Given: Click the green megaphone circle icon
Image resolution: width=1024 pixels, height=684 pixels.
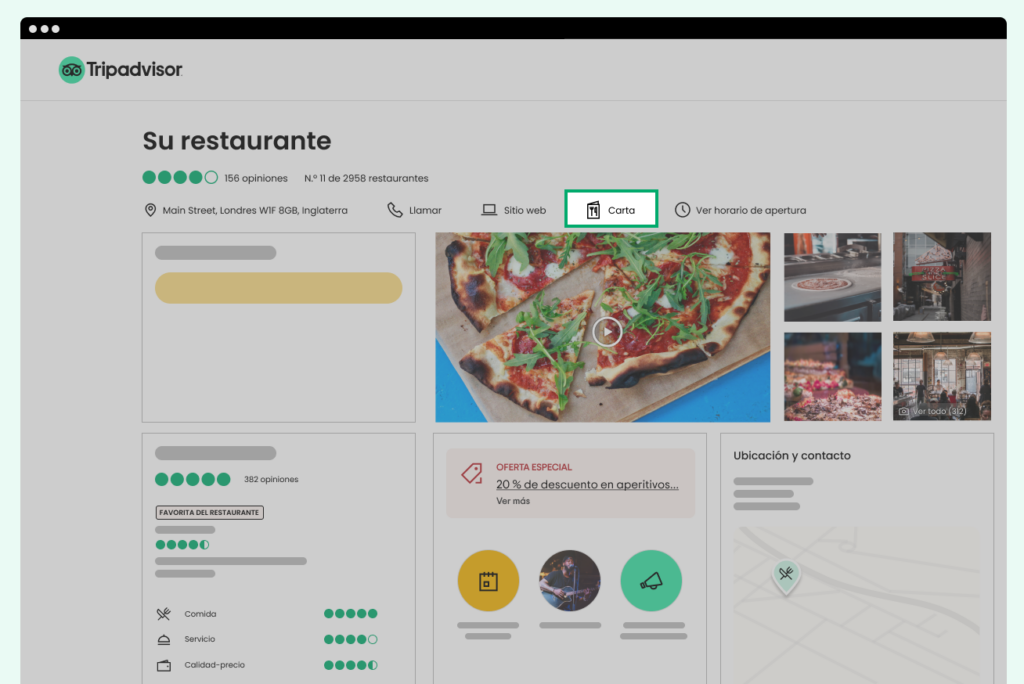Looking at the screenshot, I should (651, 581).
